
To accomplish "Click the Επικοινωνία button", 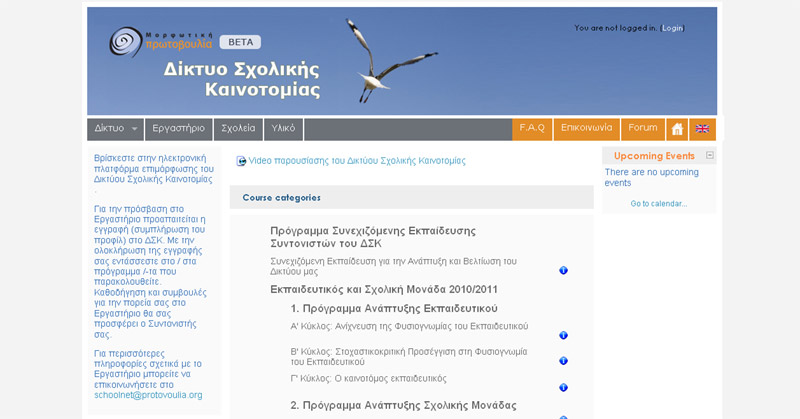I will click(x=586, y=129).
